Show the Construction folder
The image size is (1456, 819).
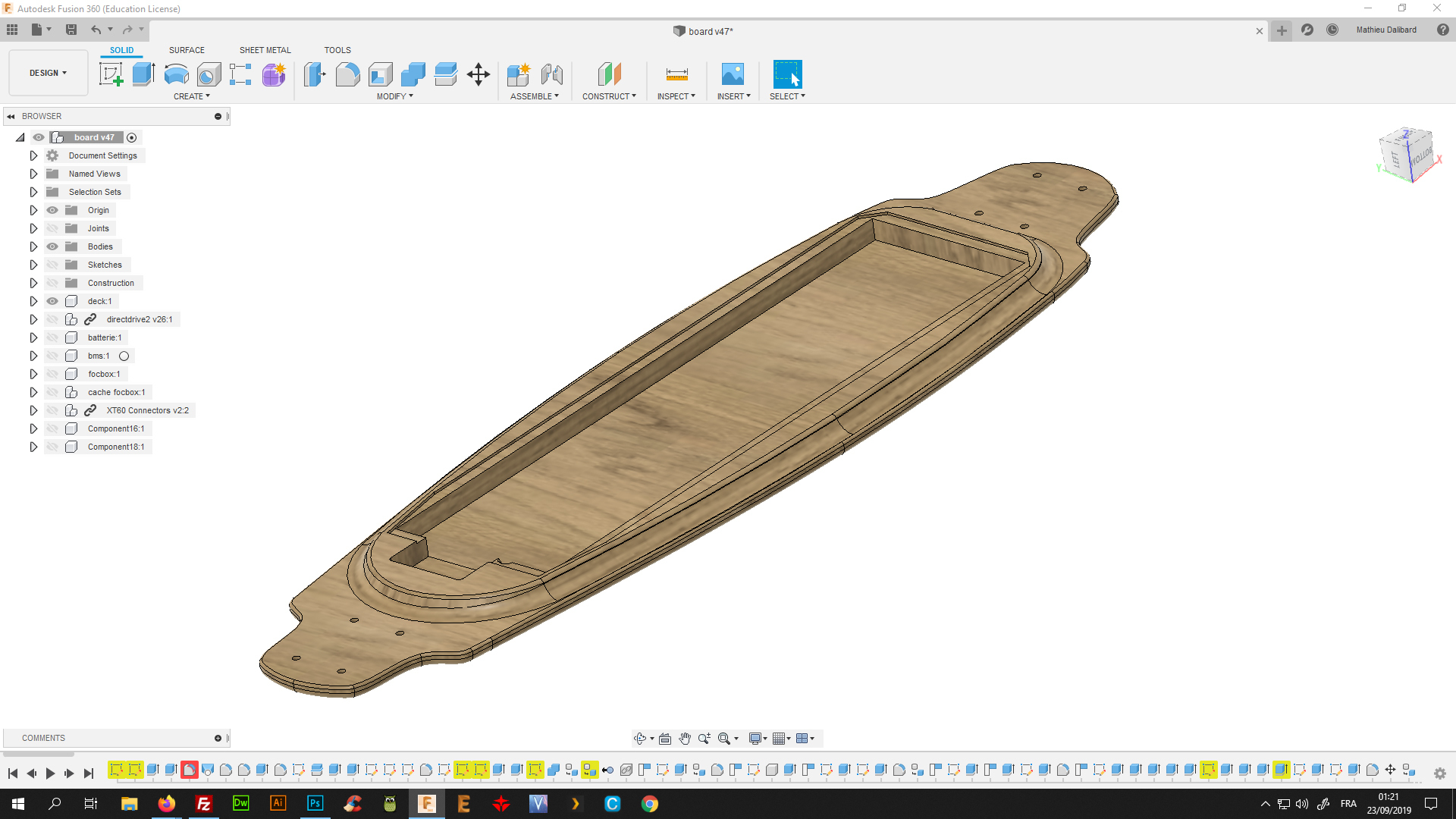(52, 283)
